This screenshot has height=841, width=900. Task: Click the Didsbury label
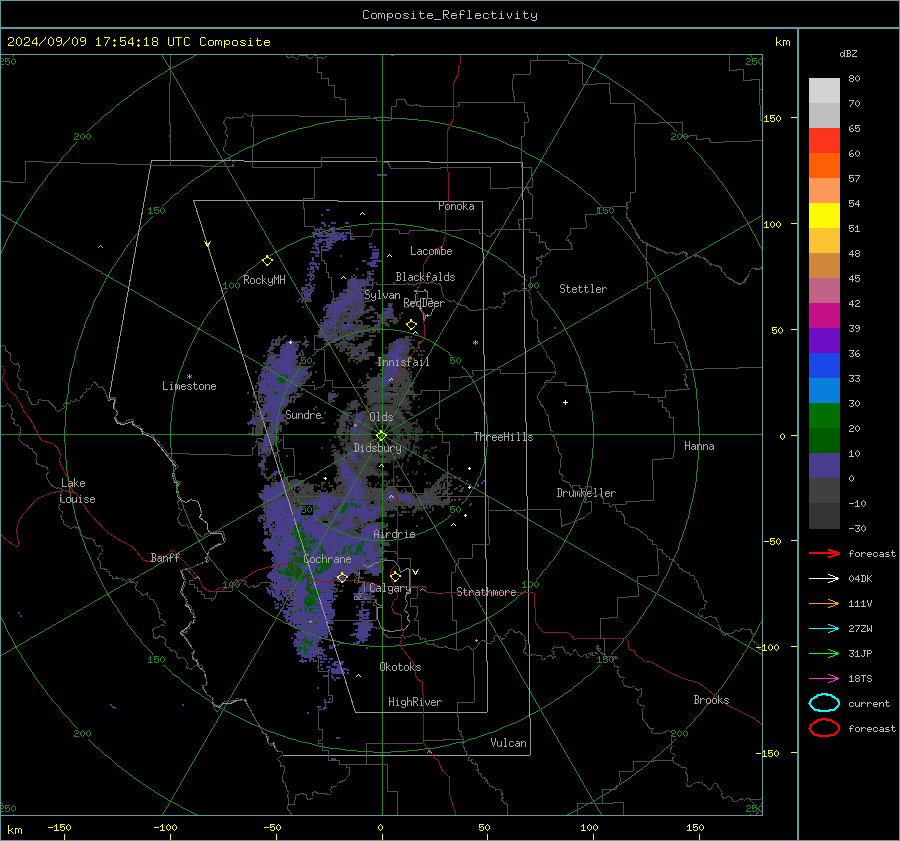(377, 448)
